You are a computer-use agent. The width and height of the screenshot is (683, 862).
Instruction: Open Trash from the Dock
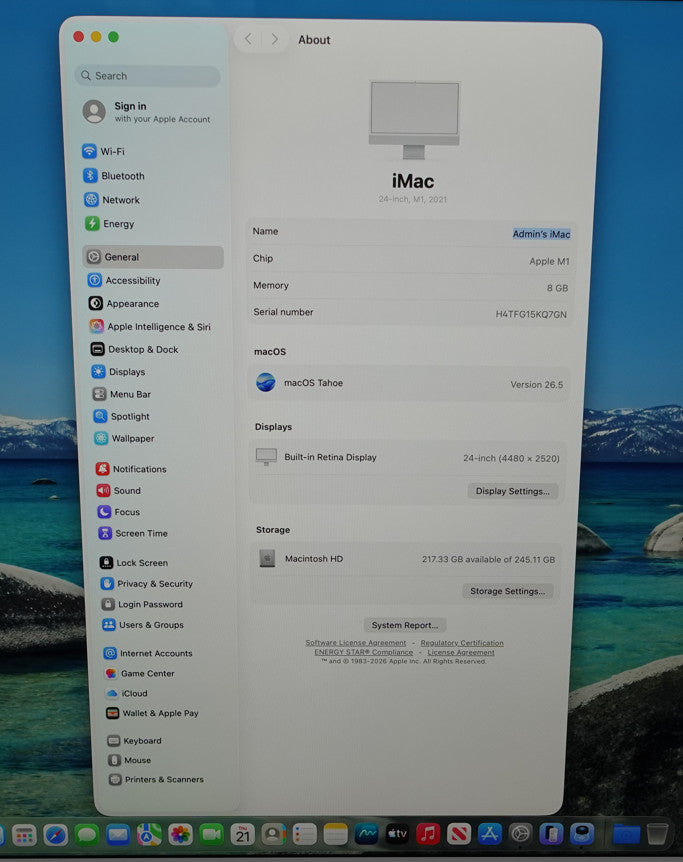[x=657, y=834]
